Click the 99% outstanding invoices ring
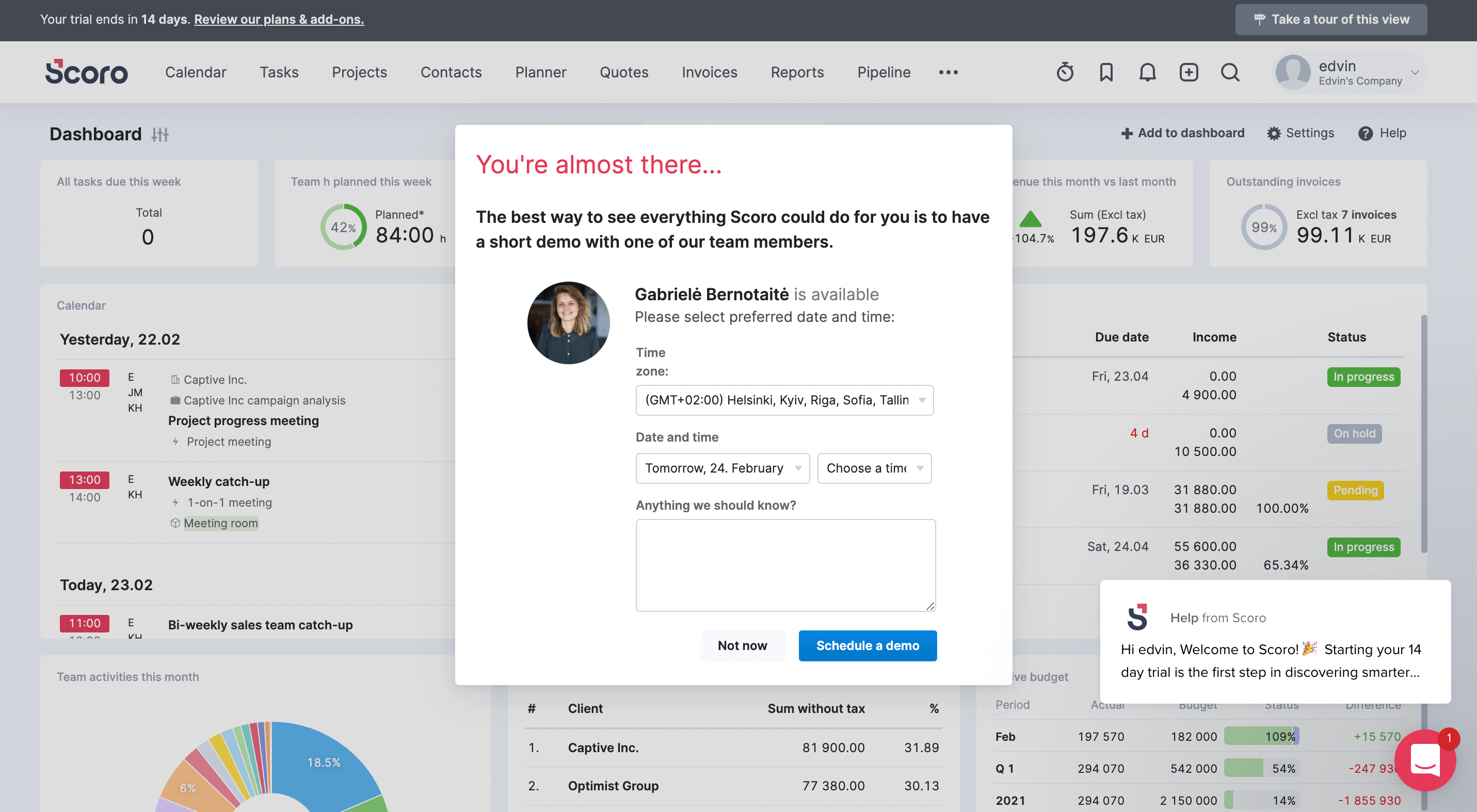 pyautogui.click(x=1264, y=227)
